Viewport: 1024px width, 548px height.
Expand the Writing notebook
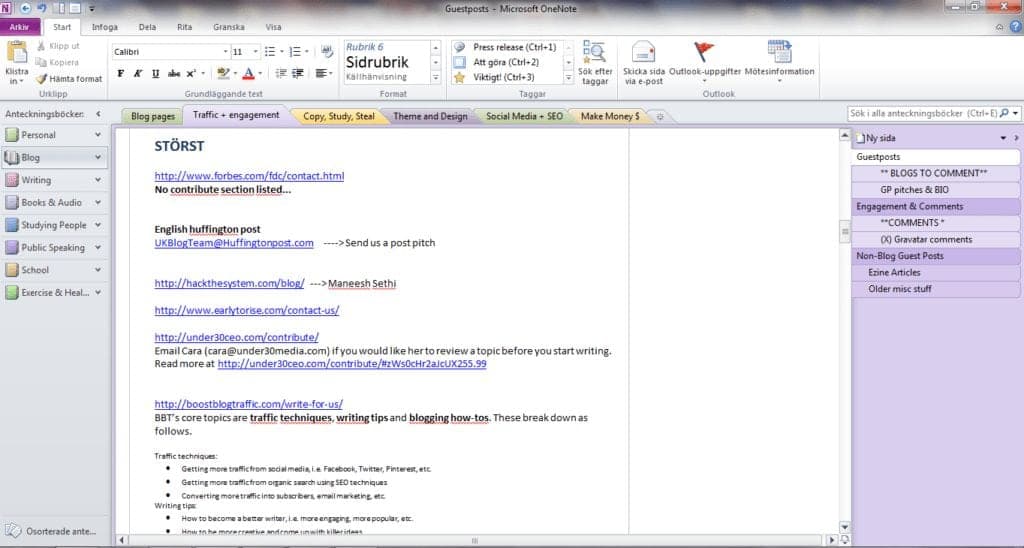[x=98, y=180]
